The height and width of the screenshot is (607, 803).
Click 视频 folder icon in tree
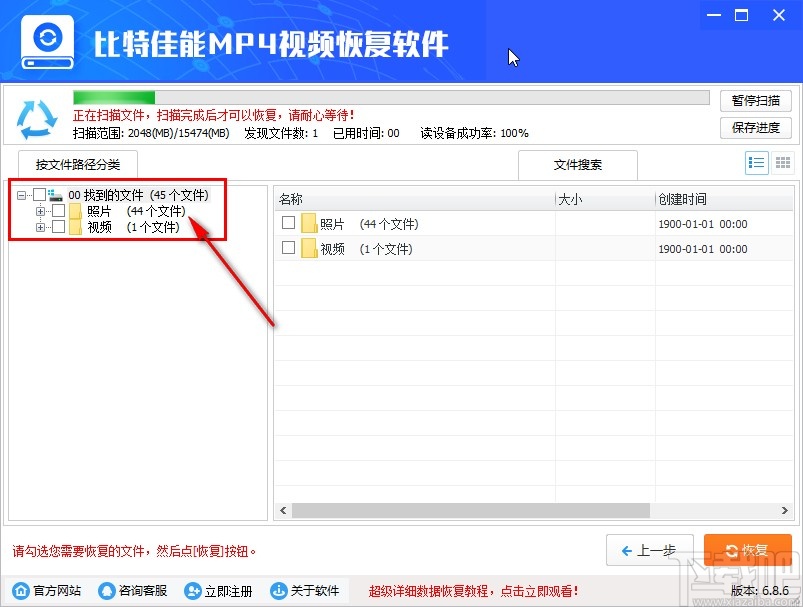[x=76, y=227]
